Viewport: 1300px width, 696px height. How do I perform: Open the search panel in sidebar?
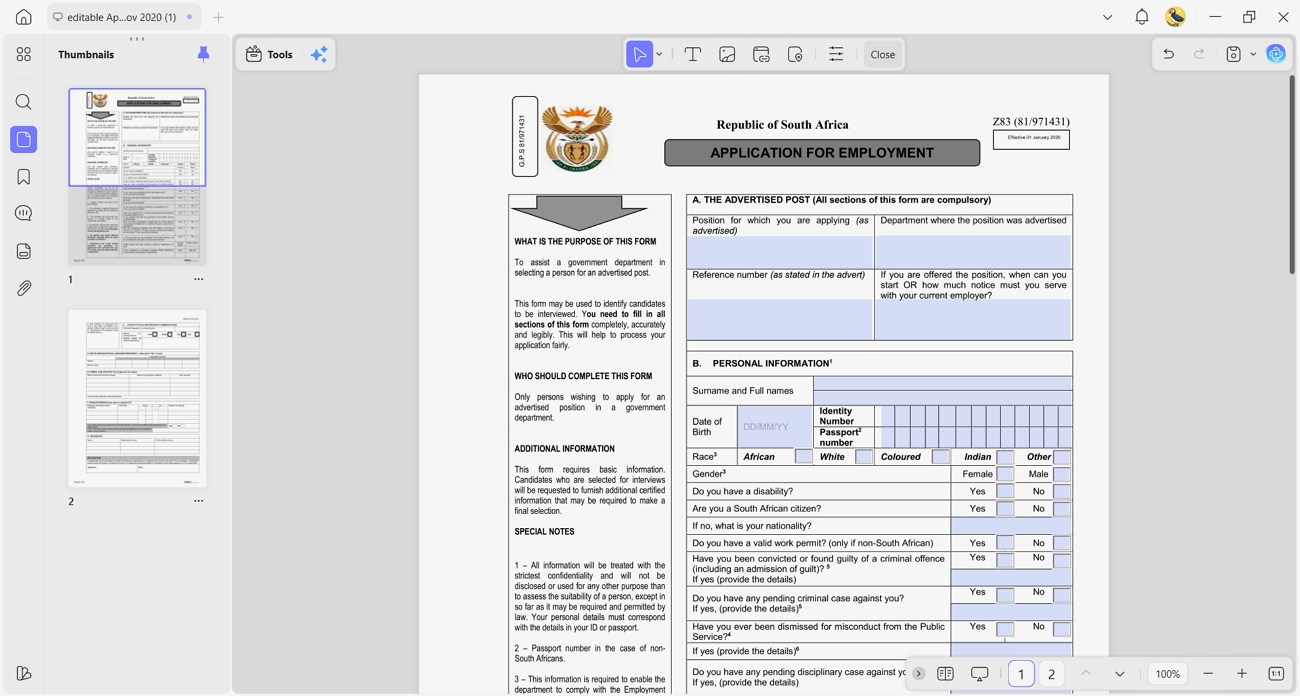tap(24, 102)
